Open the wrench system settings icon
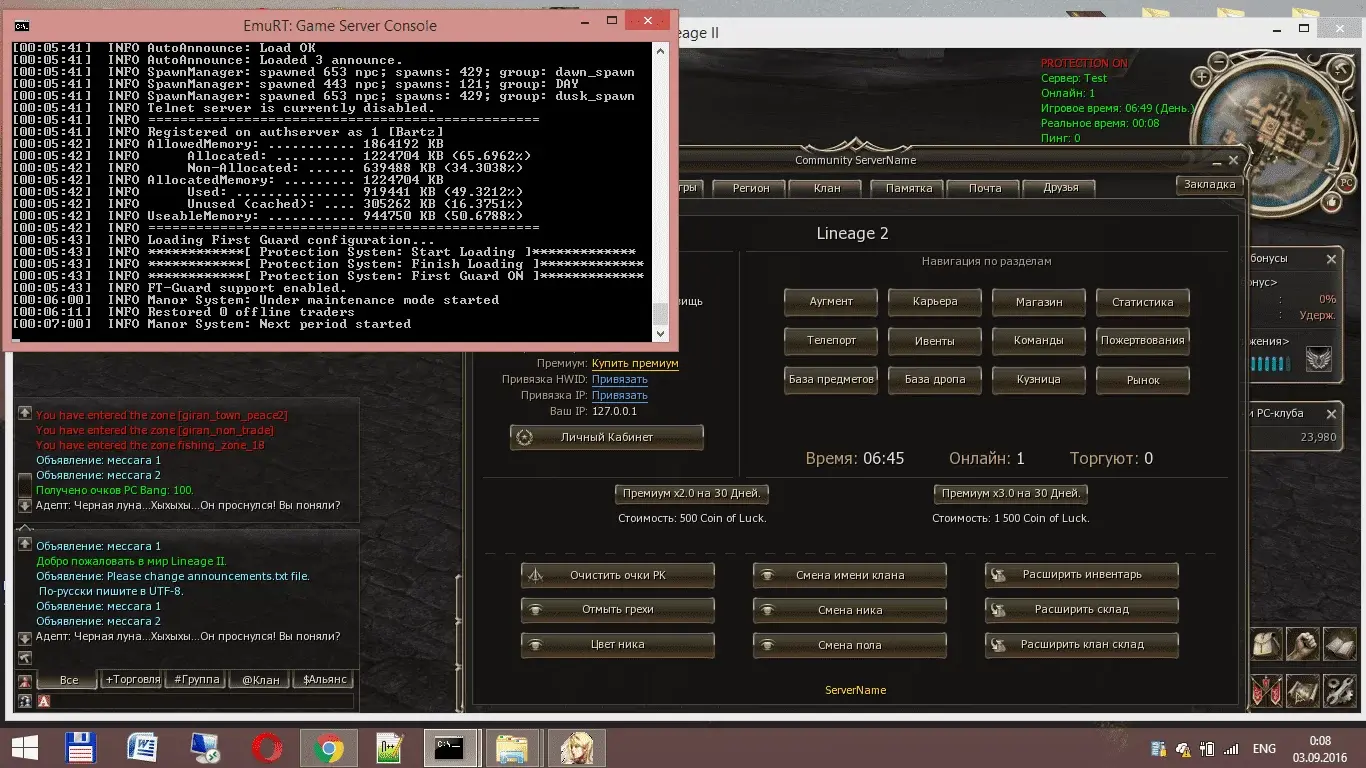 tap(1339, 690)
